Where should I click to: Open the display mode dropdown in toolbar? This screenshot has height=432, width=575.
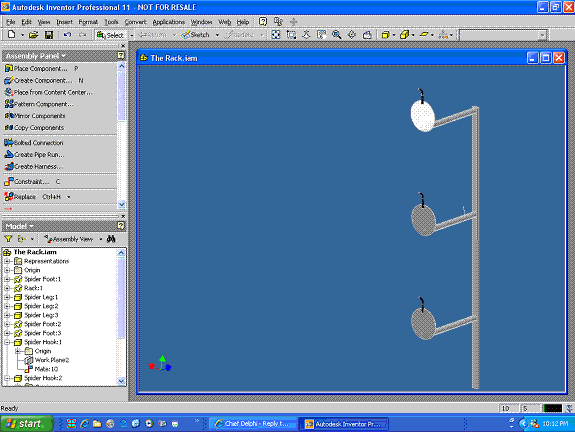[x=394, y=35]
